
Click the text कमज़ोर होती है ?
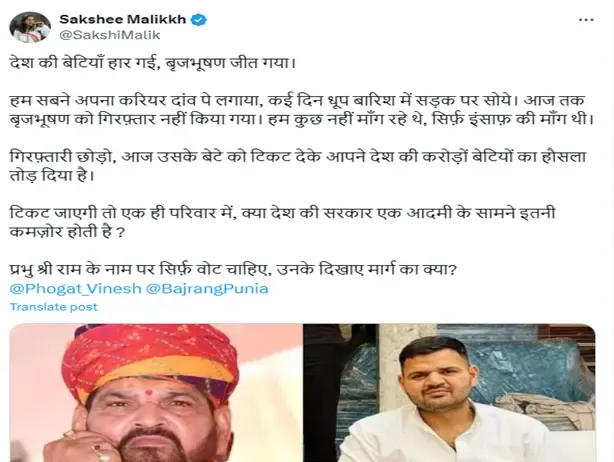[x=67, y=232]
